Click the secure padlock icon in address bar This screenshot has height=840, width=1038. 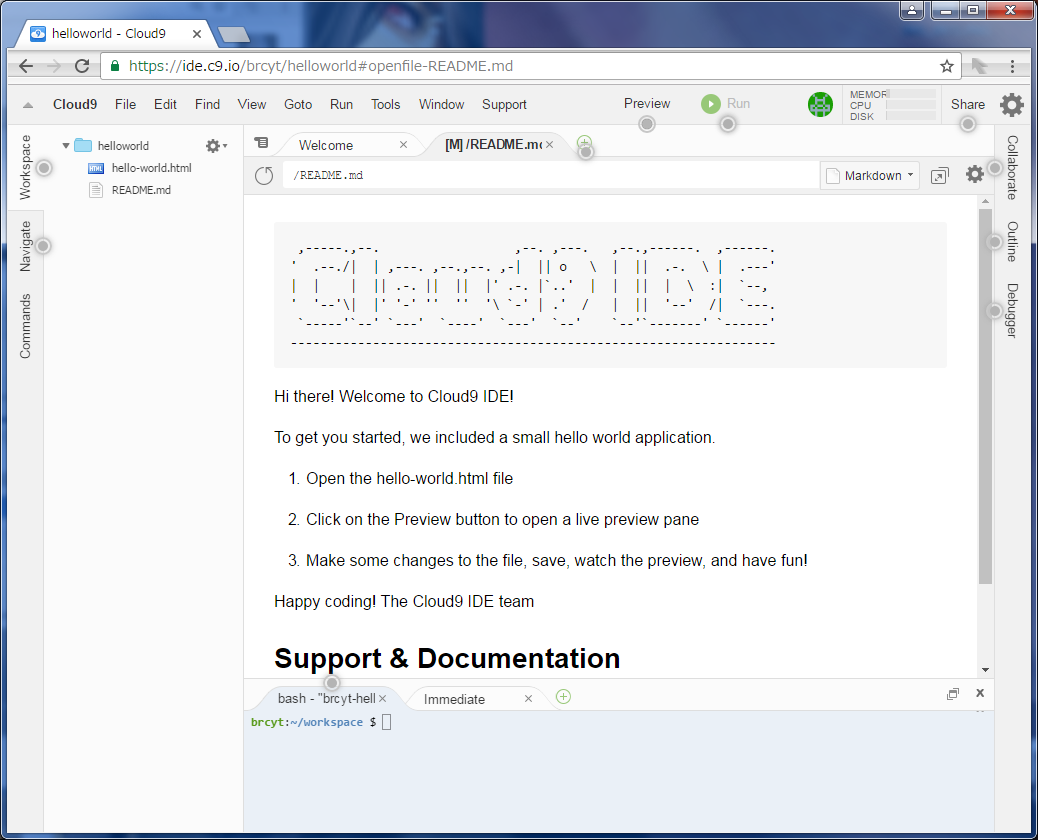pyautogui.click(x=115, y=66)
